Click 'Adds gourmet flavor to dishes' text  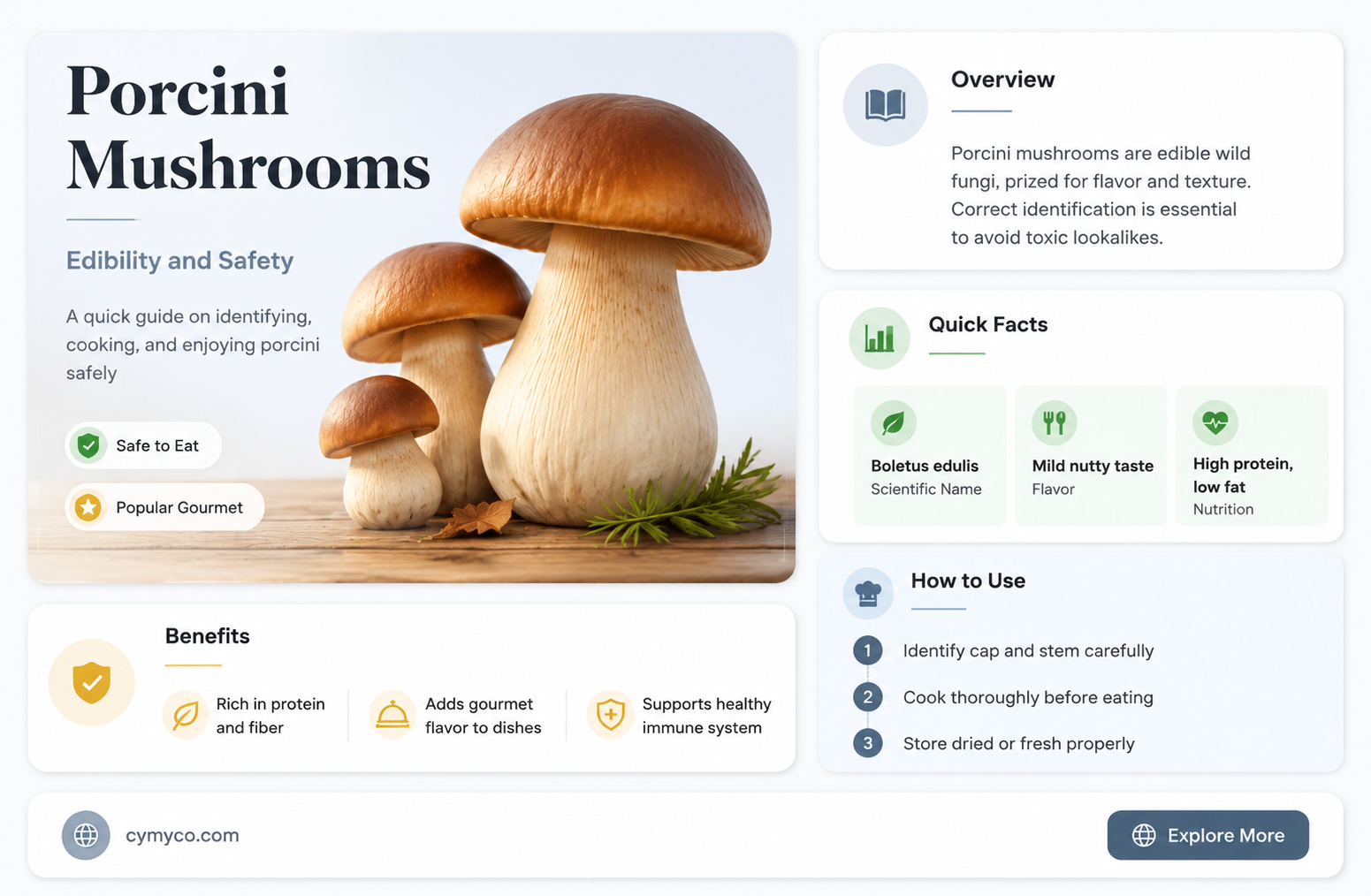(x=483, y=716)
